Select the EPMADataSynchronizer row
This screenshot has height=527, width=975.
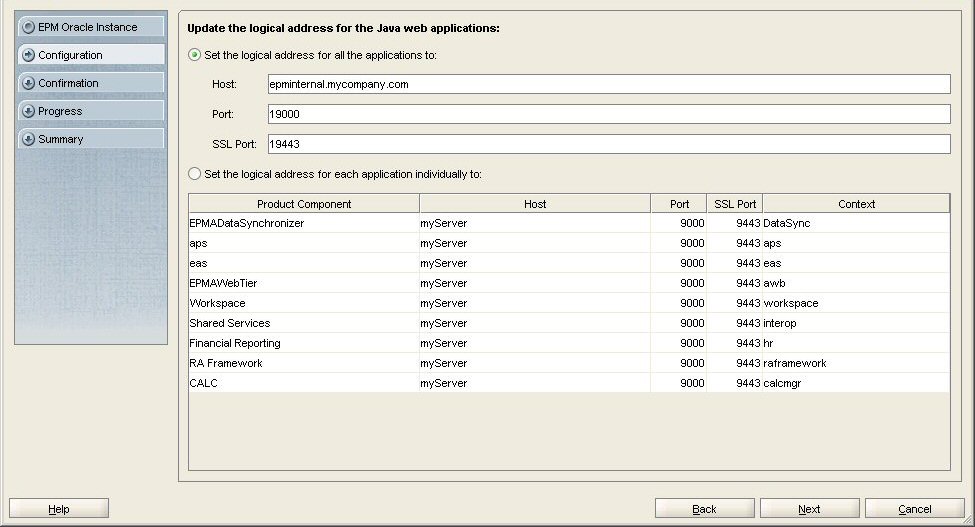(x=569, y=223)
